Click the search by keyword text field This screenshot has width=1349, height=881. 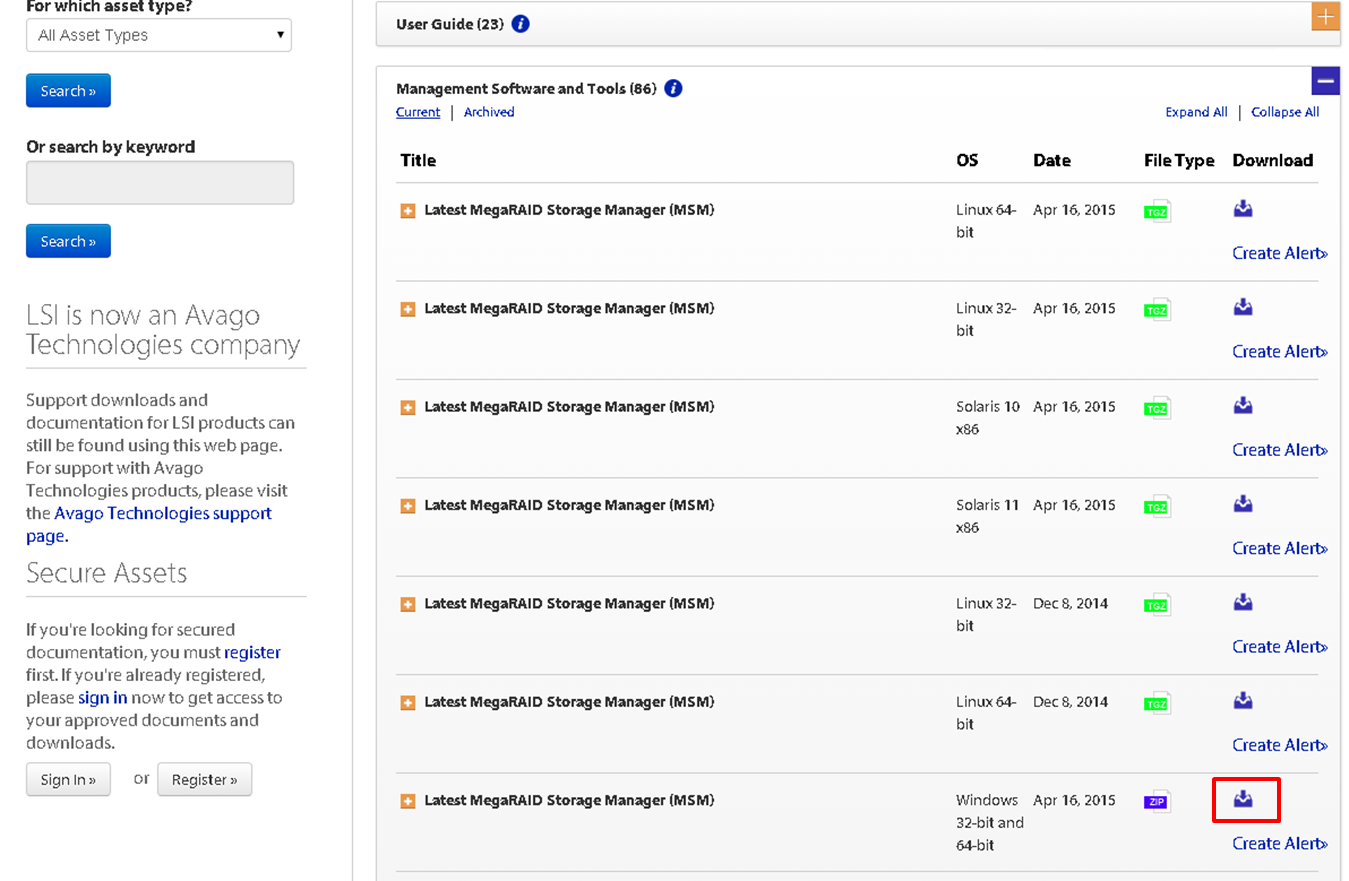pos(160,183)
